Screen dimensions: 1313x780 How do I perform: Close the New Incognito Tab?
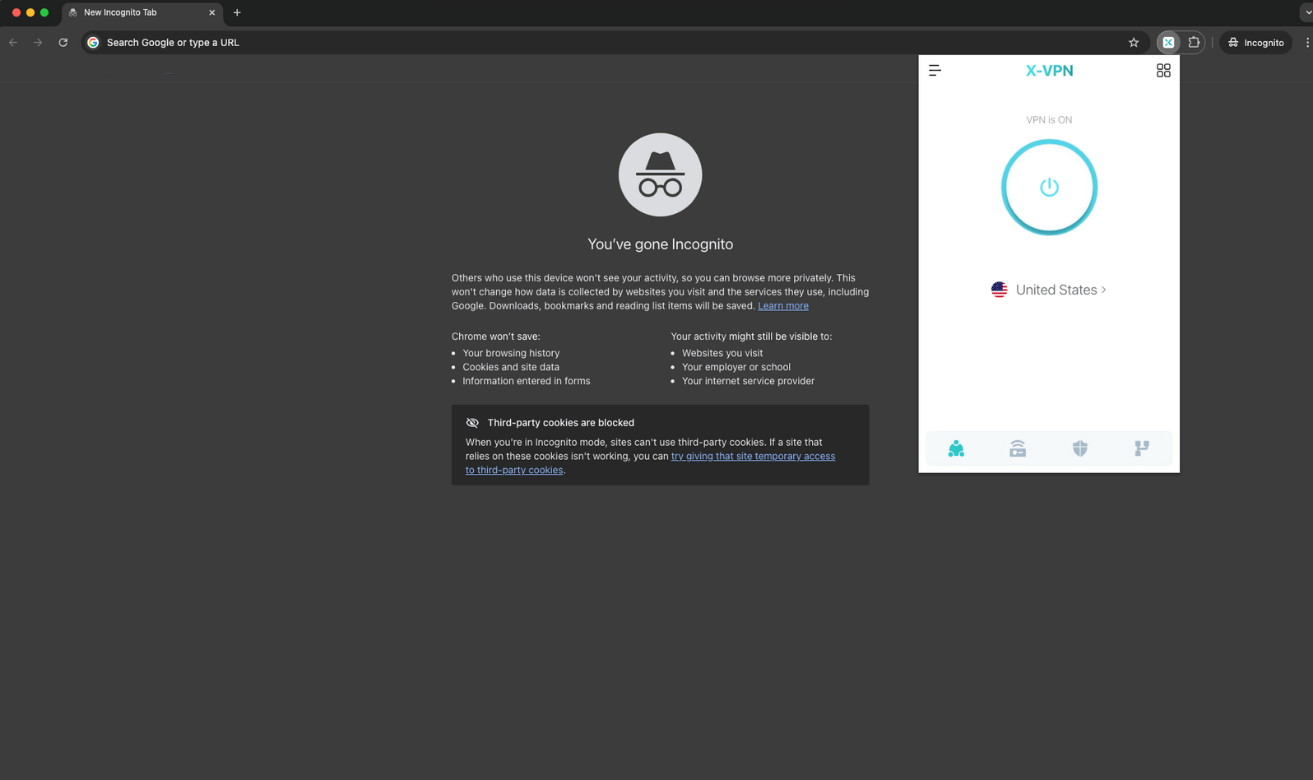pyautogui.click(x=212, y=13)
